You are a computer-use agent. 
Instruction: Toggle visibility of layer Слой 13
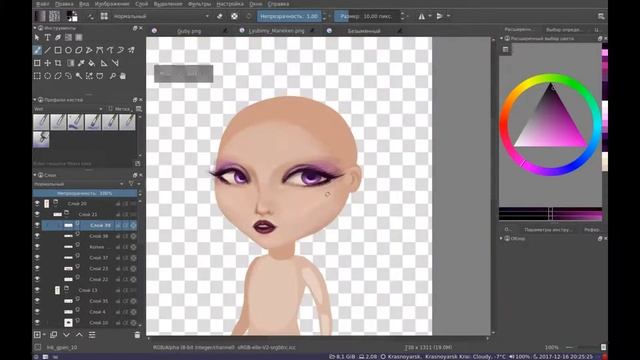point(37,290)
